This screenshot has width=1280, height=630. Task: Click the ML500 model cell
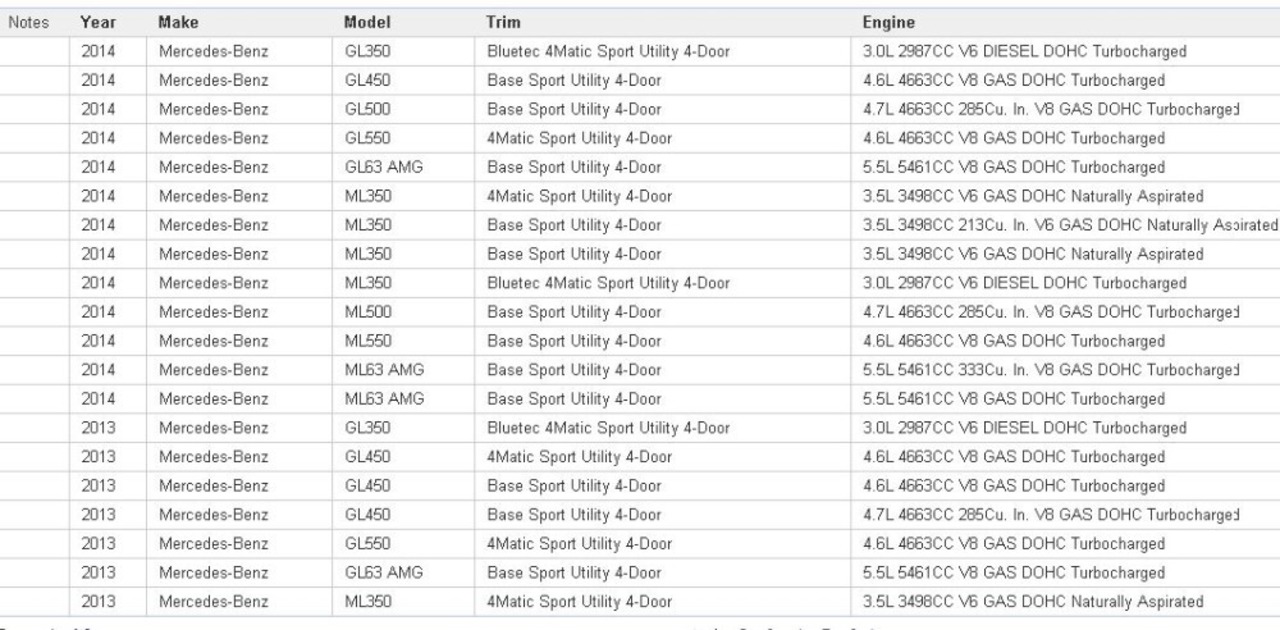[x=366, y=312]
